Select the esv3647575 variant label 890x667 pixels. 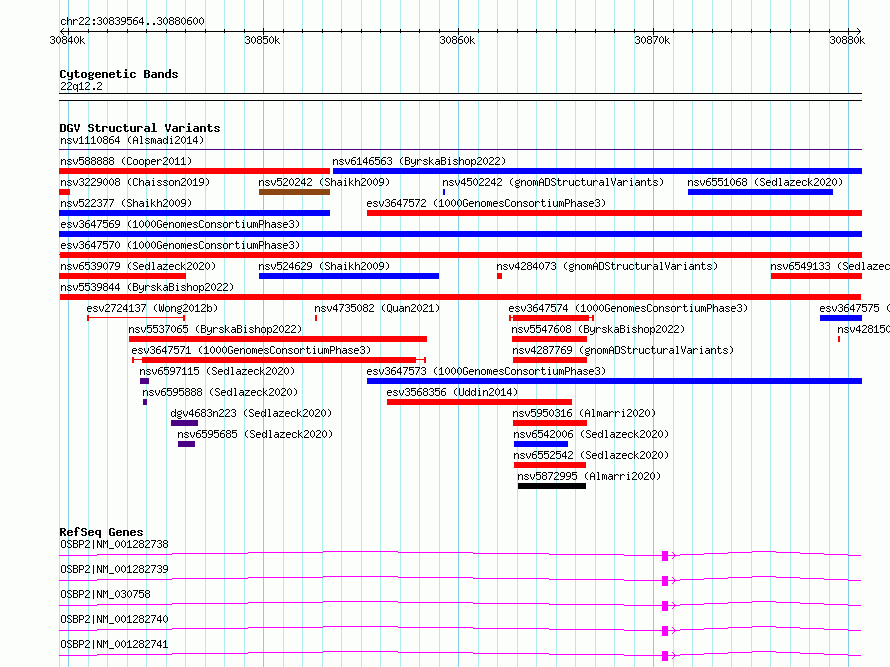(x=854, y=308)
